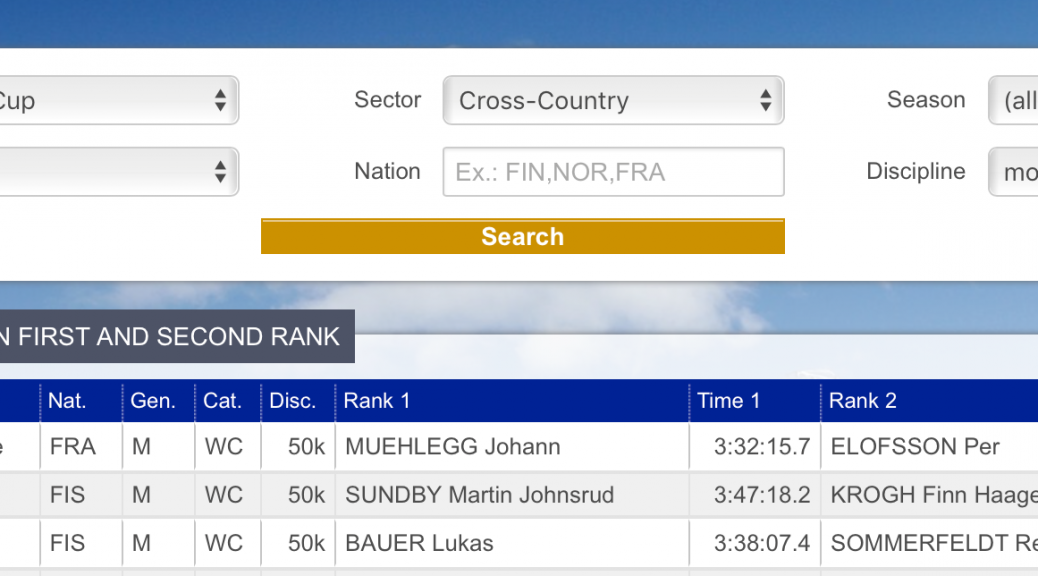Sort by the Time 1 column header
Image resolution: width=1038 pixels, height=576 pixels.
[729, 401]
